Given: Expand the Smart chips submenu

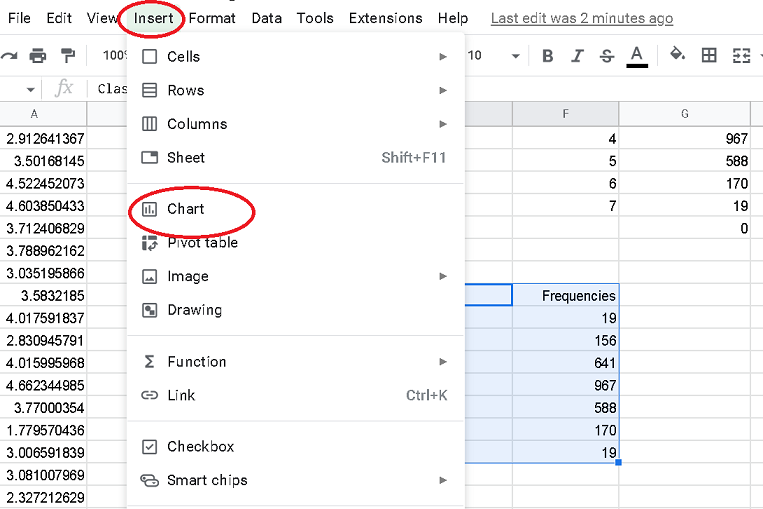Looking at the screenshot, I should [443, 480].
